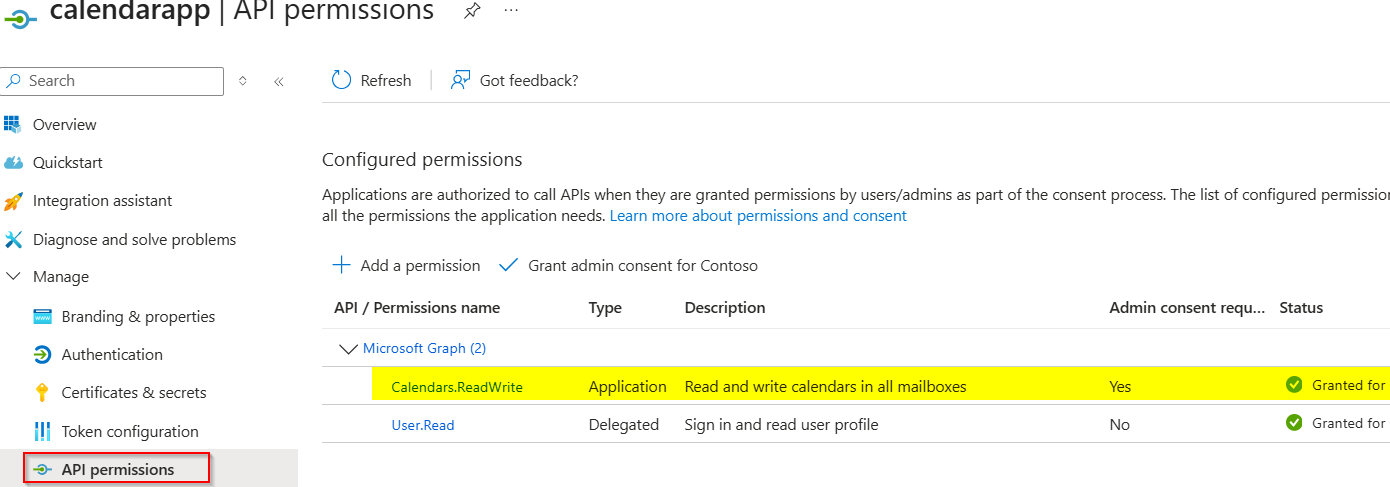Collapse the sidebar with double chevron
The height and width of the screenshot is (487, 1390).
(279, 81)
